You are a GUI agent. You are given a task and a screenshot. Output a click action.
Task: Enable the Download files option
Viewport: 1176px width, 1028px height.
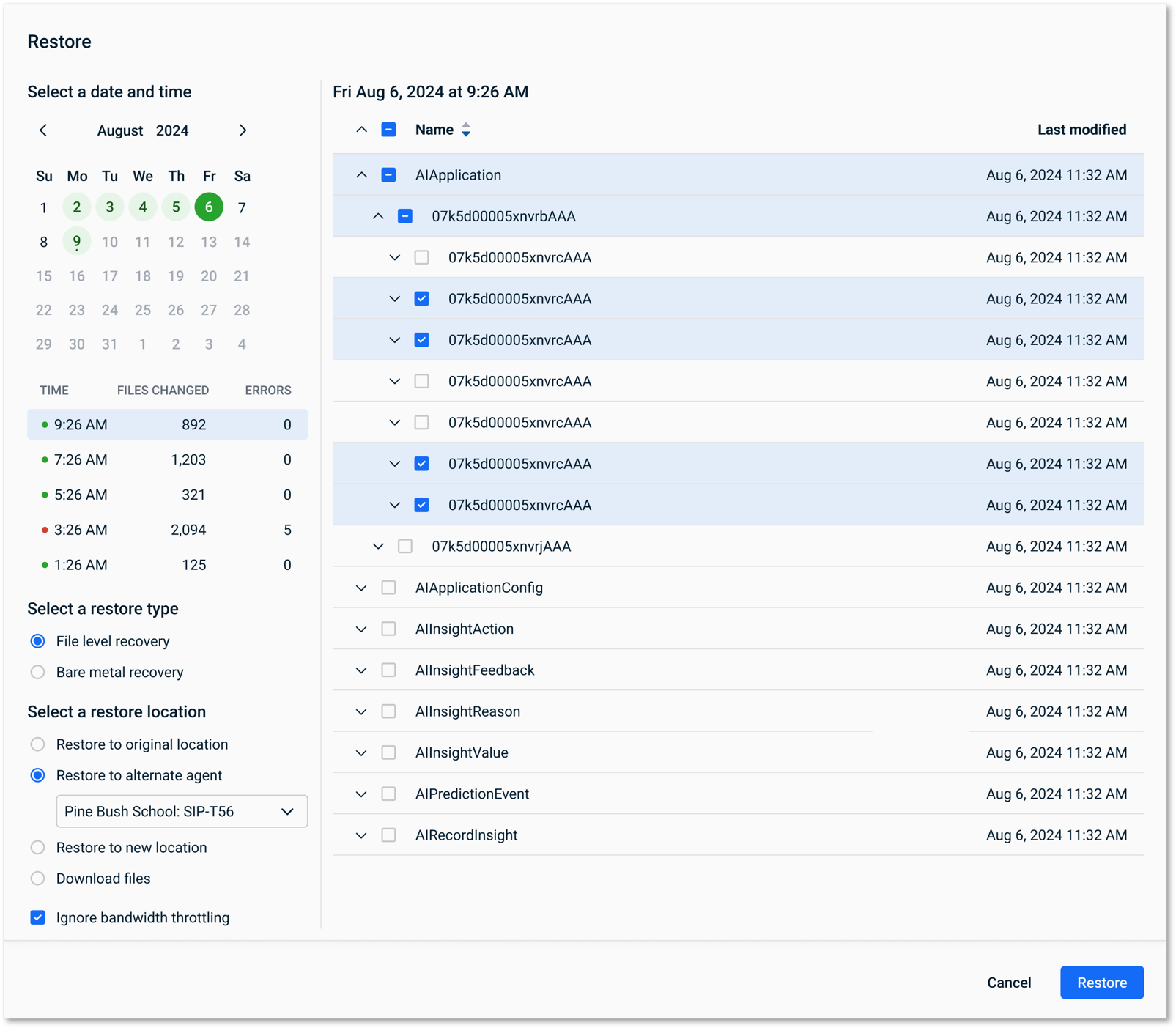(x=37, y=879)
